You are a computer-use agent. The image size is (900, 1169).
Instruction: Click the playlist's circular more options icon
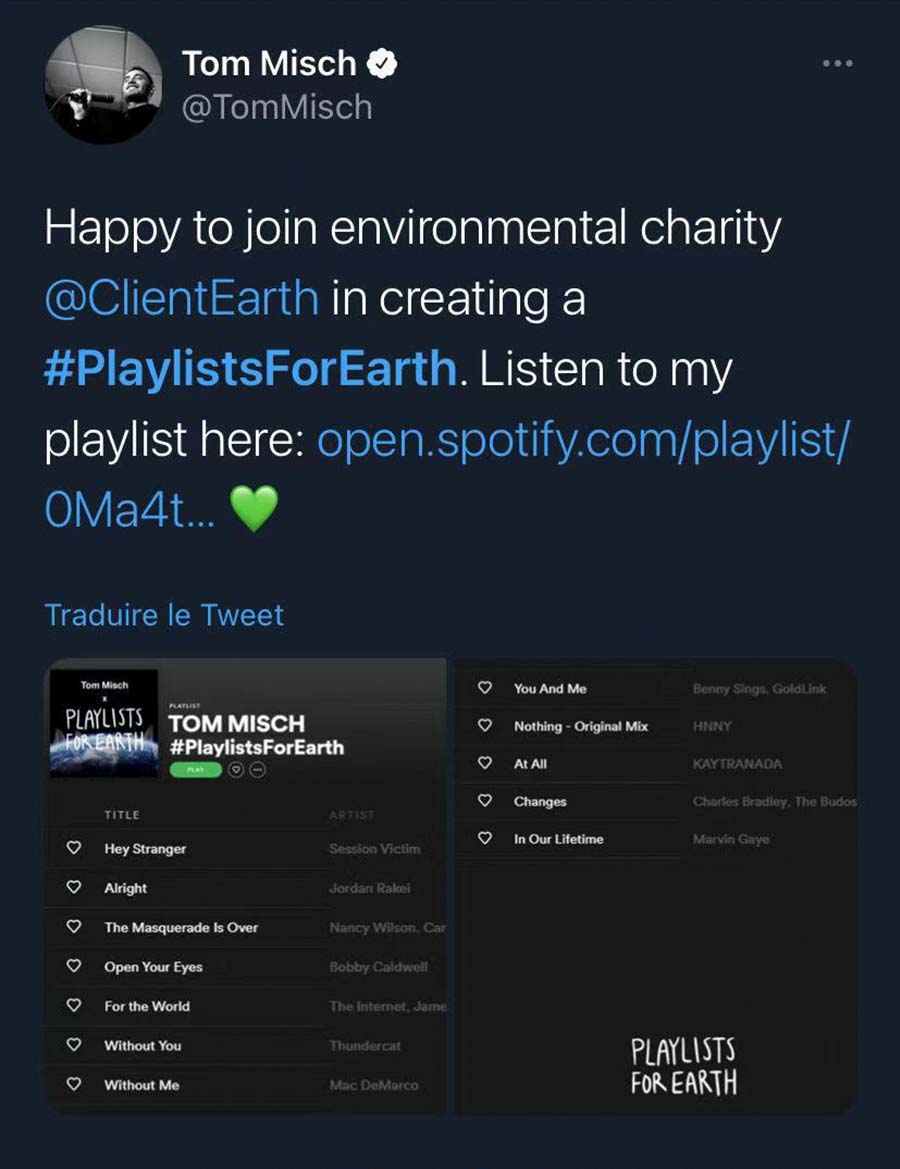[x=258, y=770]
